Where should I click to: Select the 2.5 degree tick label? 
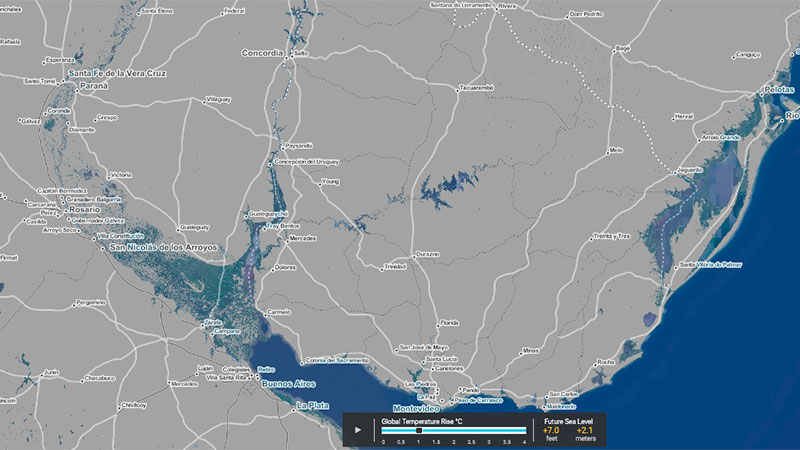pyautogui.click(x=471, y=441)
